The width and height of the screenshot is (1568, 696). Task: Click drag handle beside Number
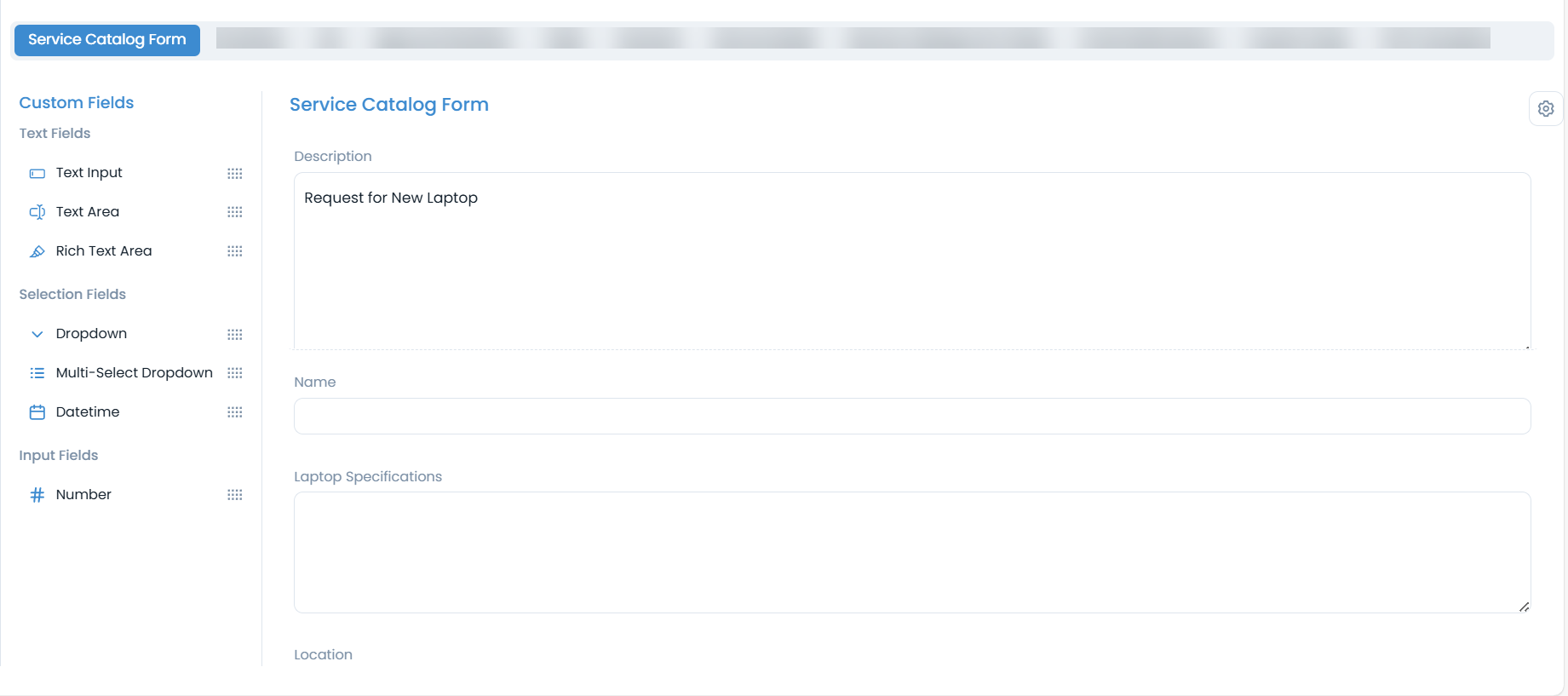click(x=235, y=495)
